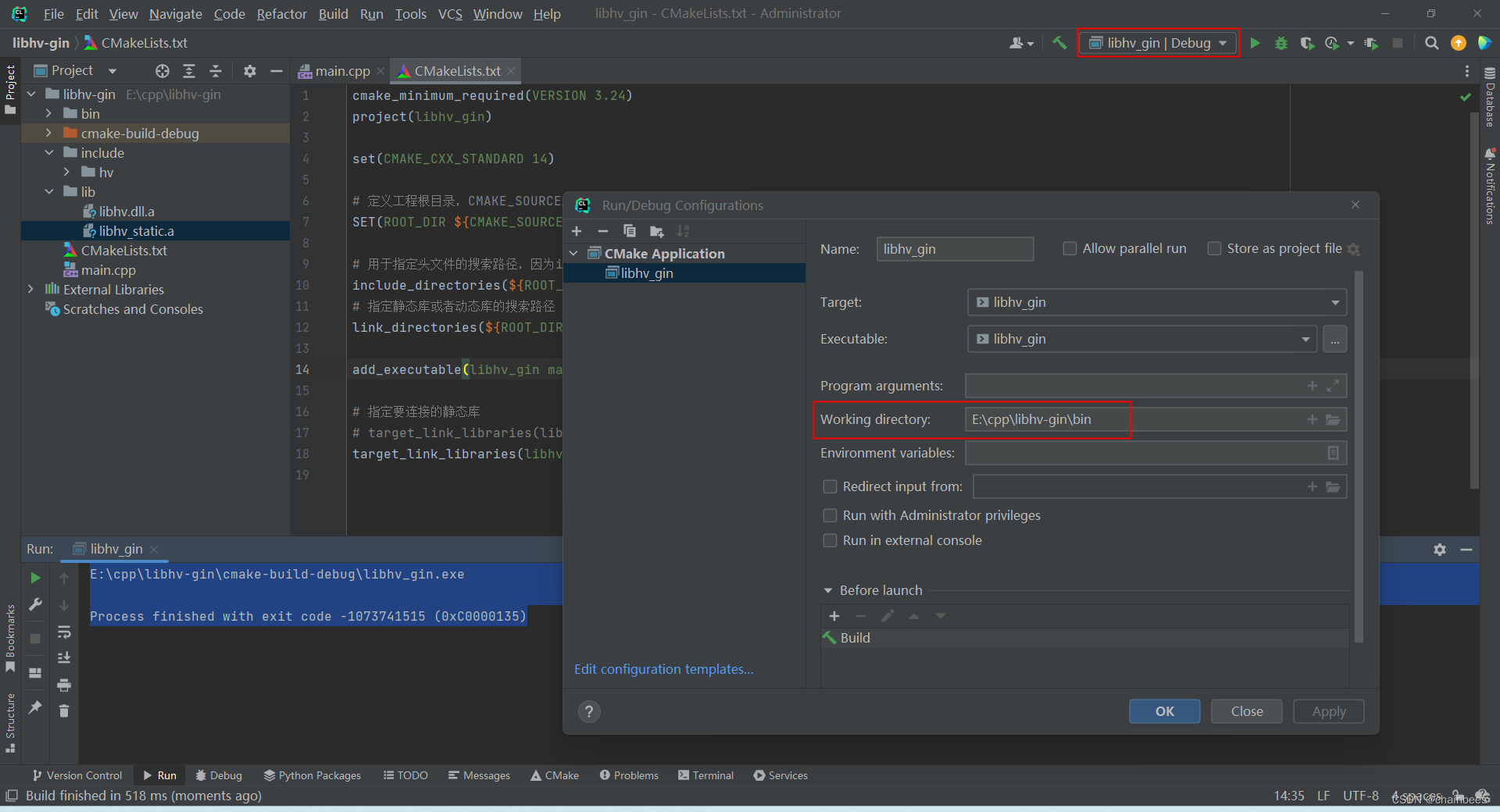Check Run with Administrator privileges

pyautogui.click(x=830, y=515)
